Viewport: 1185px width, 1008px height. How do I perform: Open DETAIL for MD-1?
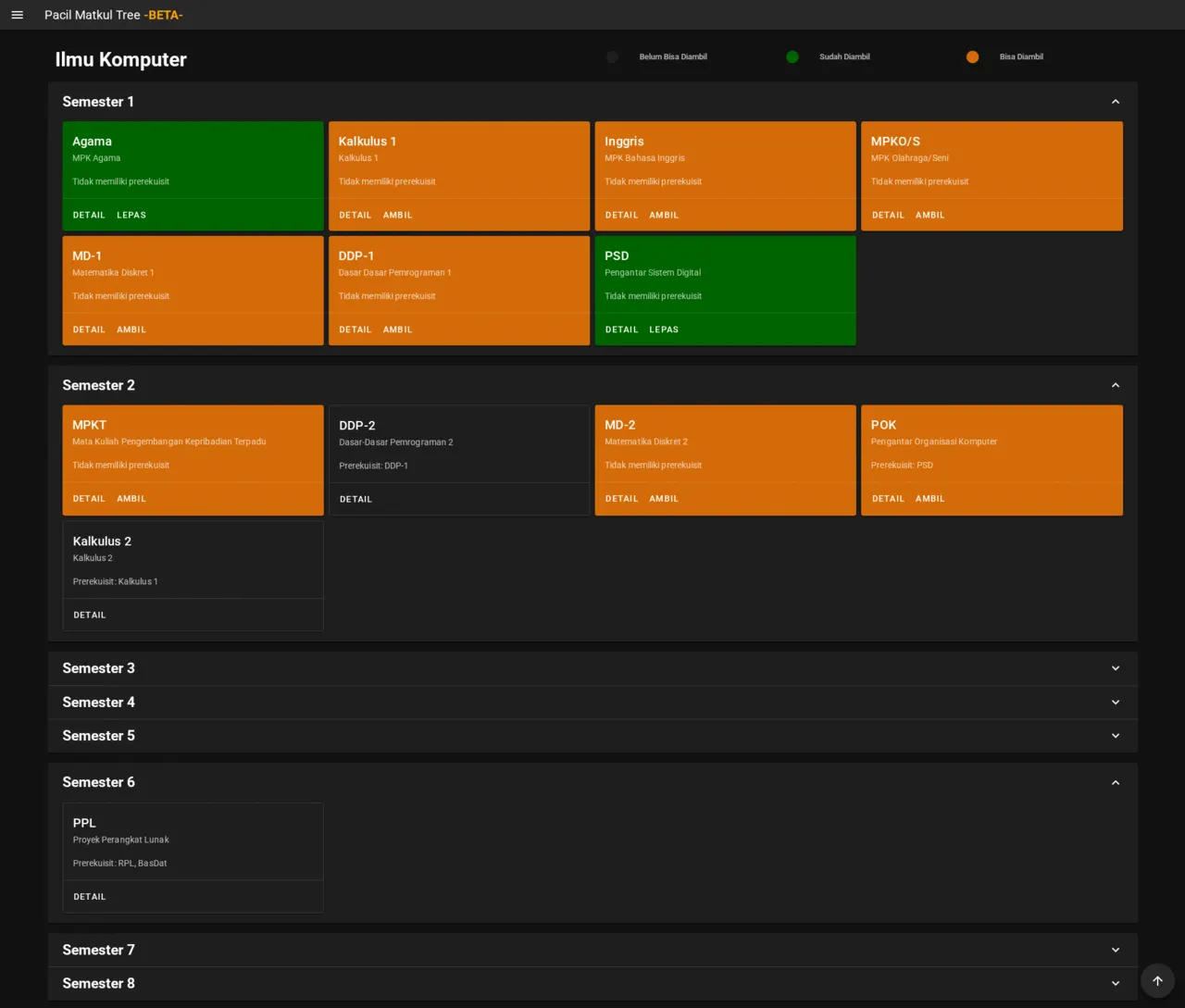pos(89,330)
